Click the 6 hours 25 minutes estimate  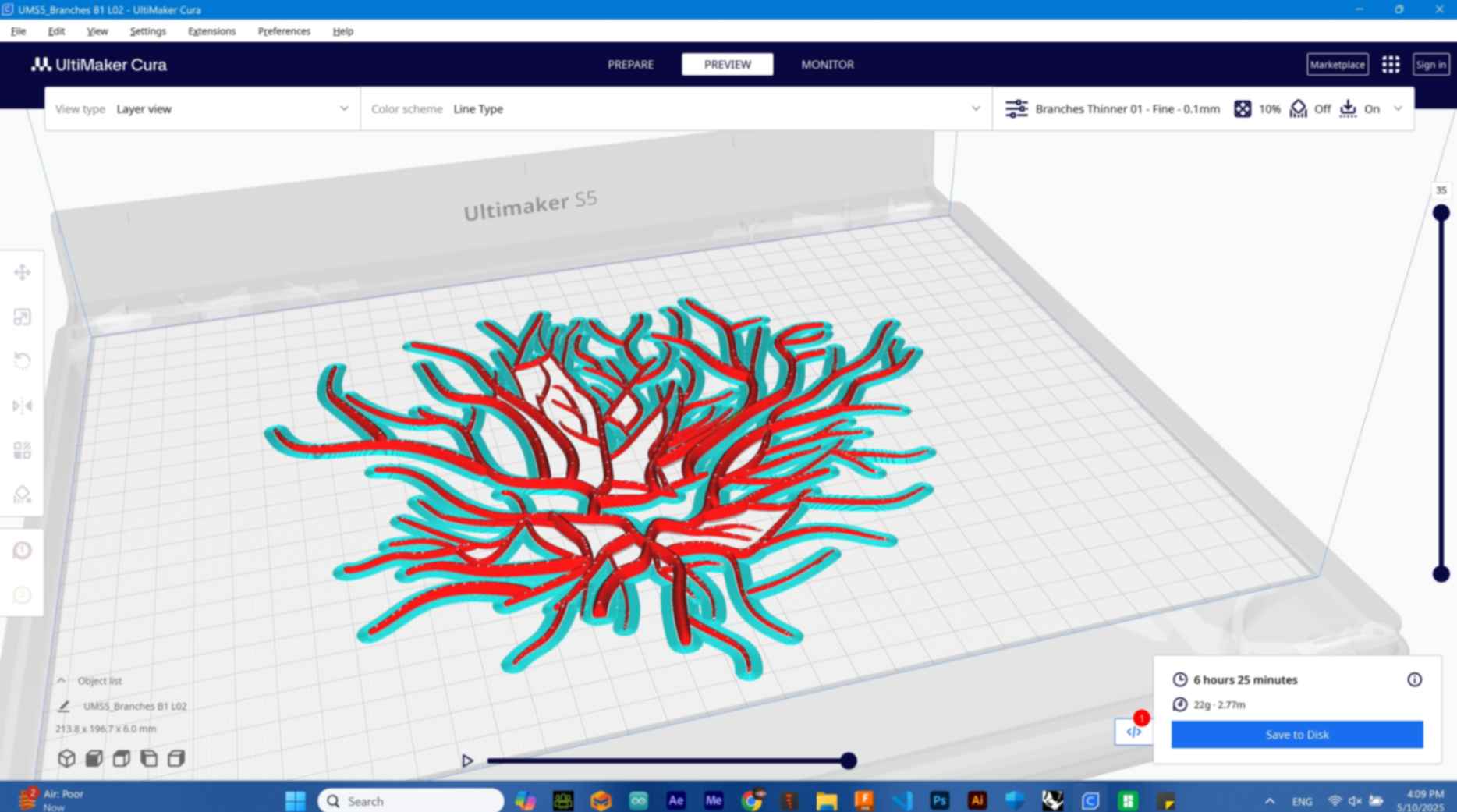[1245, 679]
